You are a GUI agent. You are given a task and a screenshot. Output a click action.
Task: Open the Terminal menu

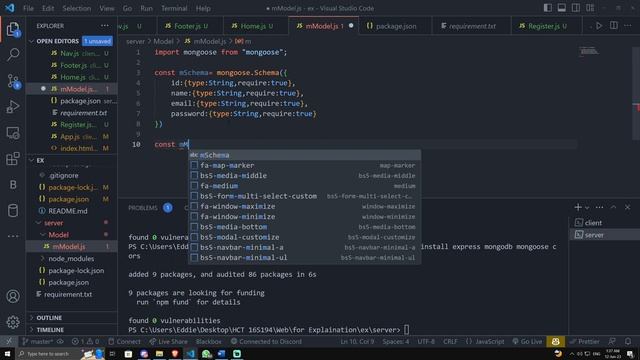pyautogui.click(x=174, y=8)
